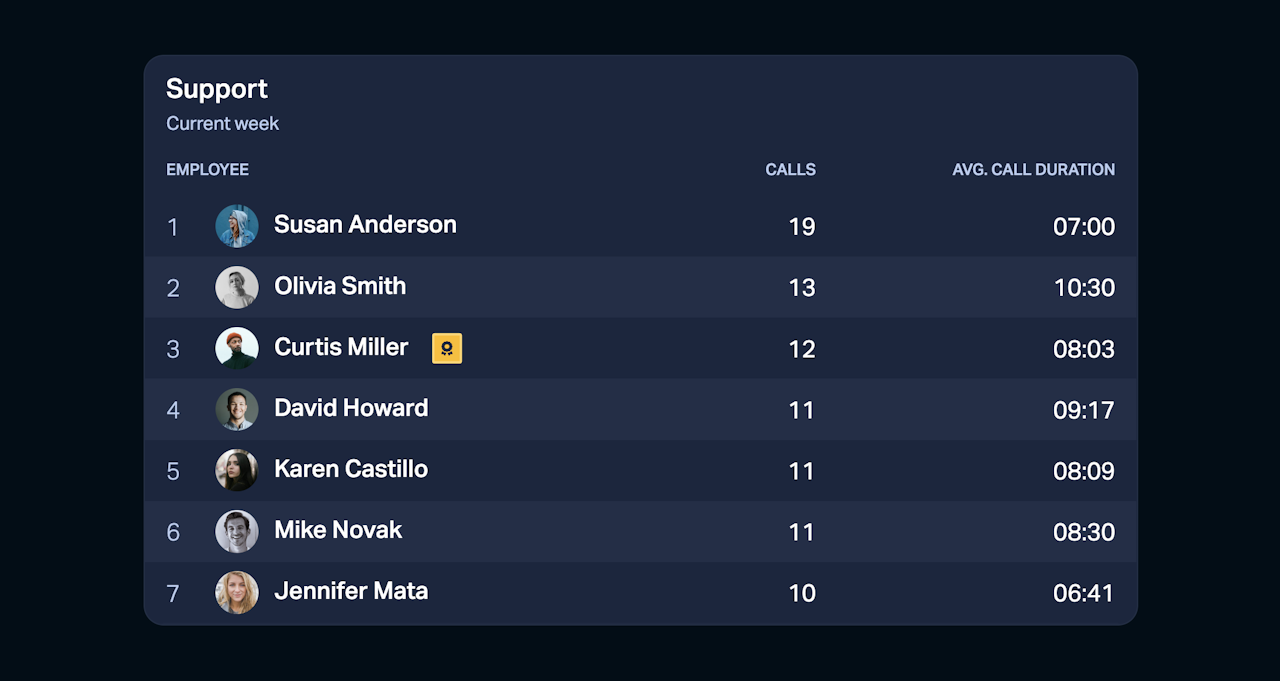The width and height of the screenshot is (1280, 681).
Task: Sort by the CALLS column header
Action: (790, 170)
